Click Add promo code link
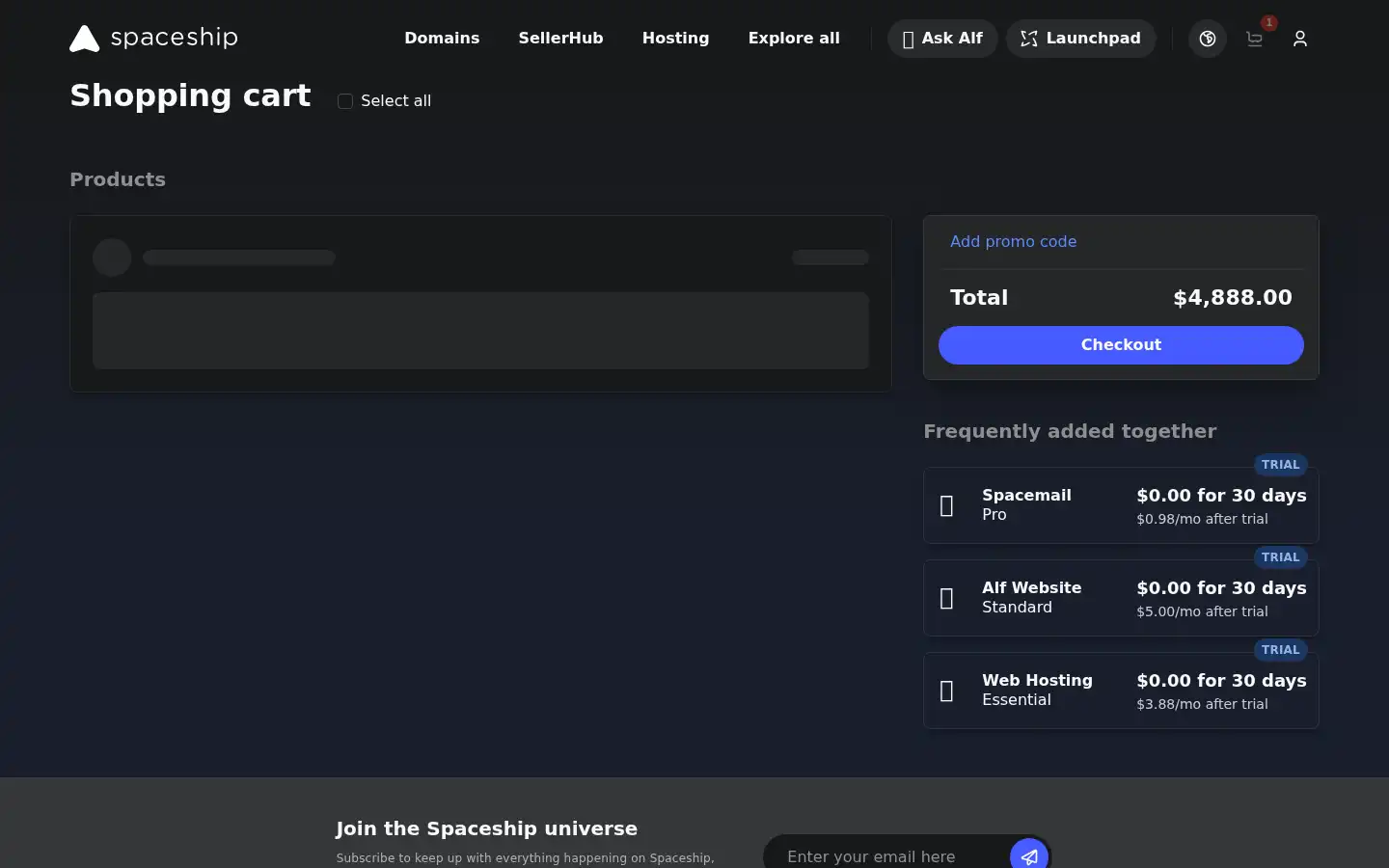1389x868 pixels. coord(1013,241)
